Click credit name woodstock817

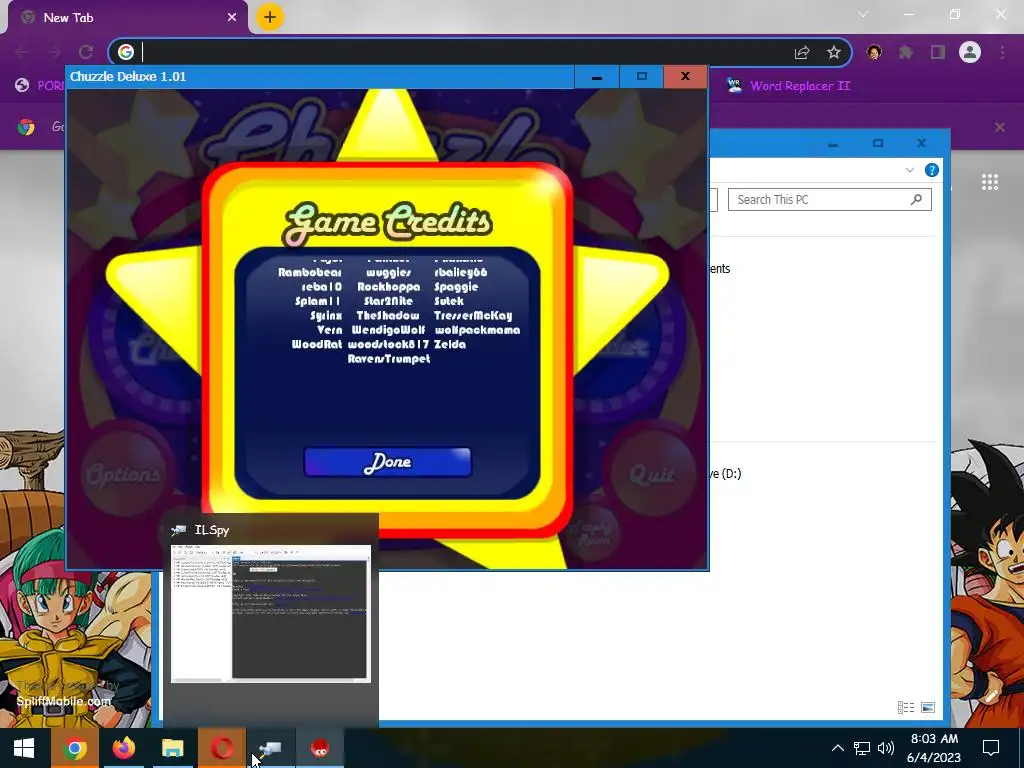click(x=388, y=344)
